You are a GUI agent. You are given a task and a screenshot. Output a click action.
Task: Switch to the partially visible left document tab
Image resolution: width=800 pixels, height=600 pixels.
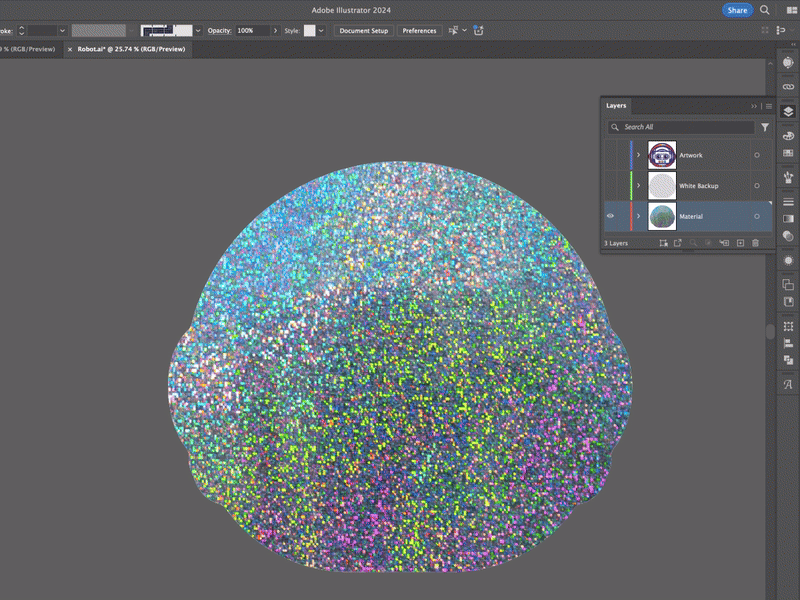[28, 49]
